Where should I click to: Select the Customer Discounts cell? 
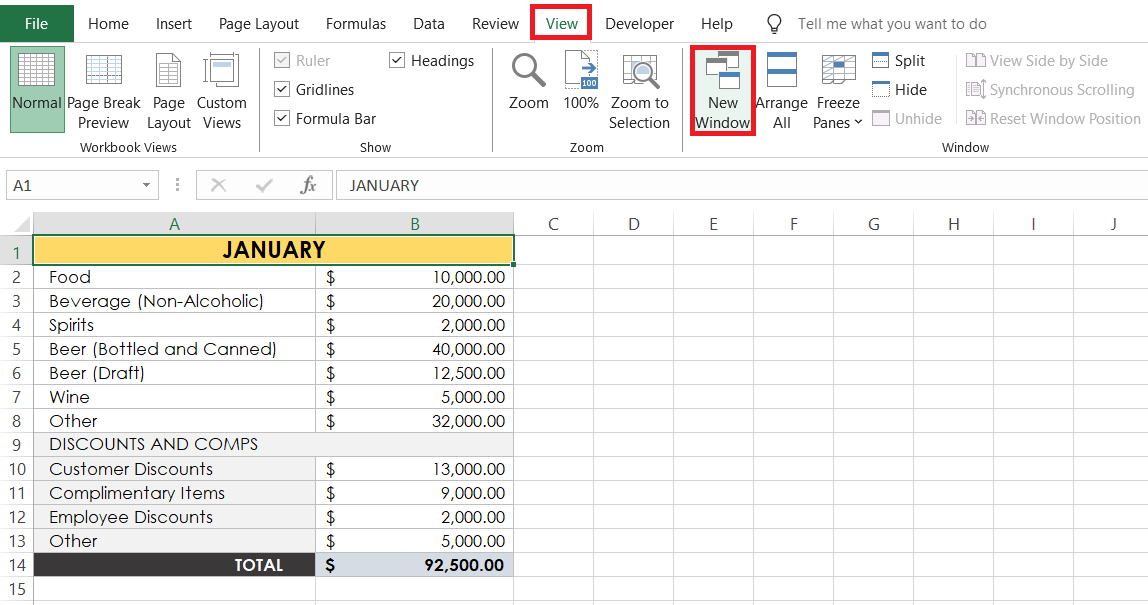tap(174, 469)
